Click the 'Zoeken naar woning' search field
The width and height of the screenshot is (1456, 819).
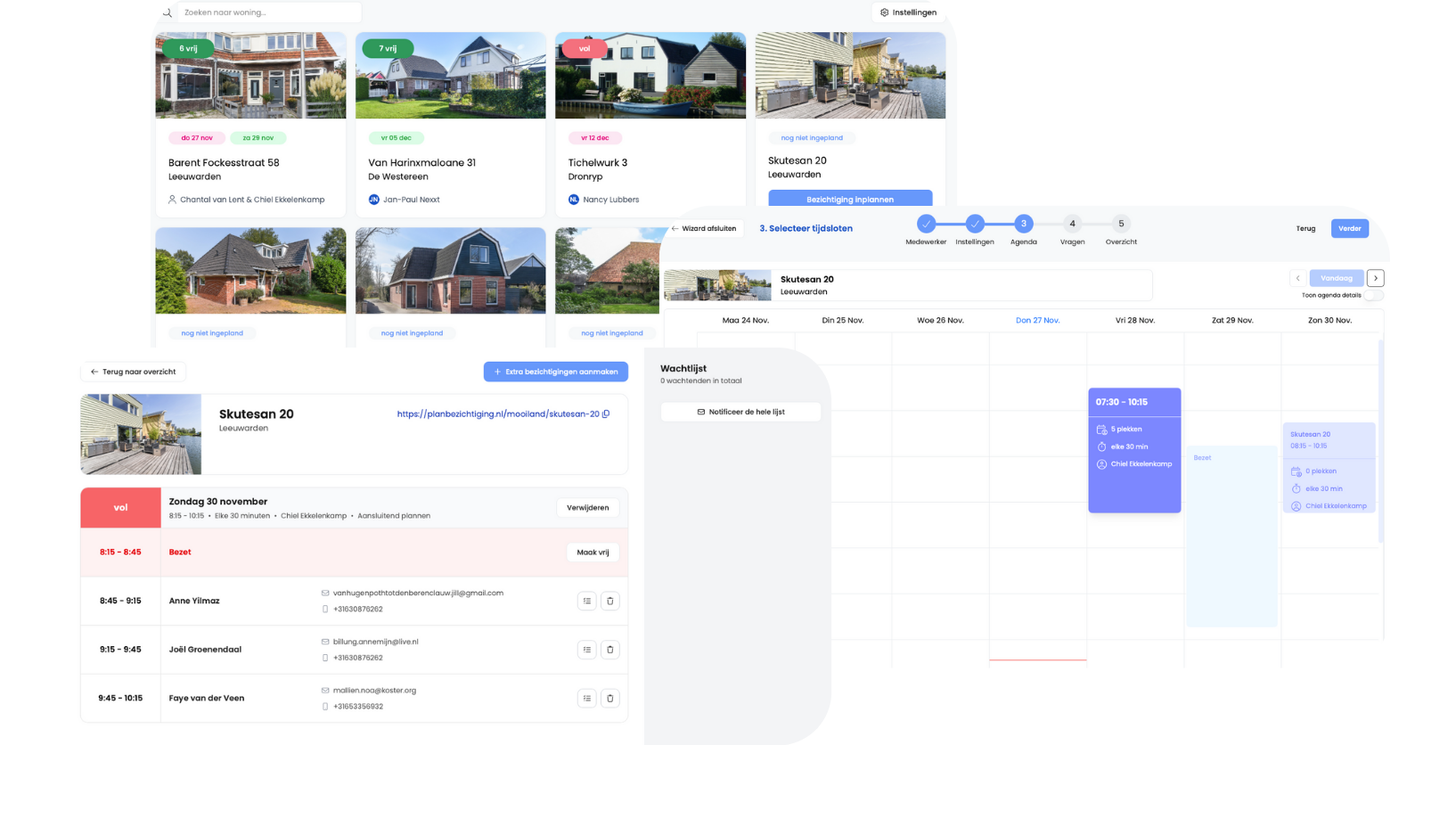[x=269, y=12]
